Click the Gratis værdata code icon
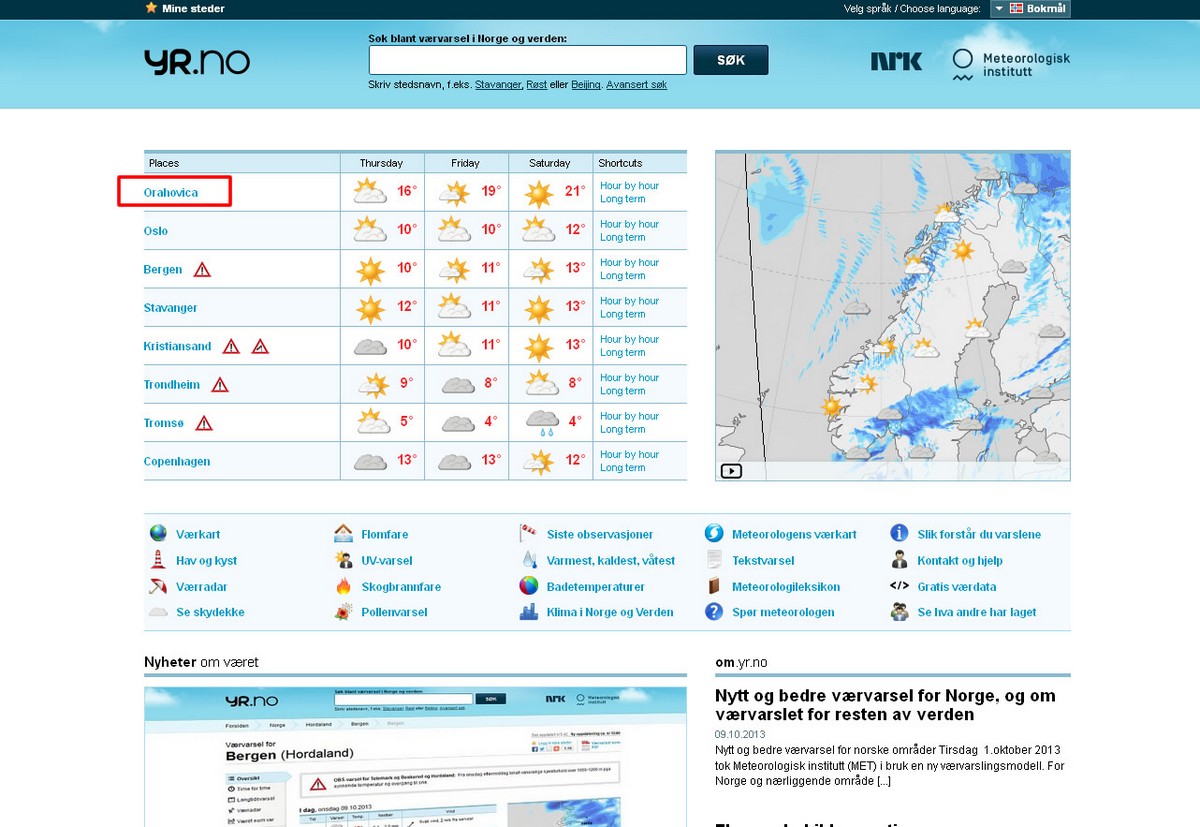1200x827 pixels. click(899, 587)
